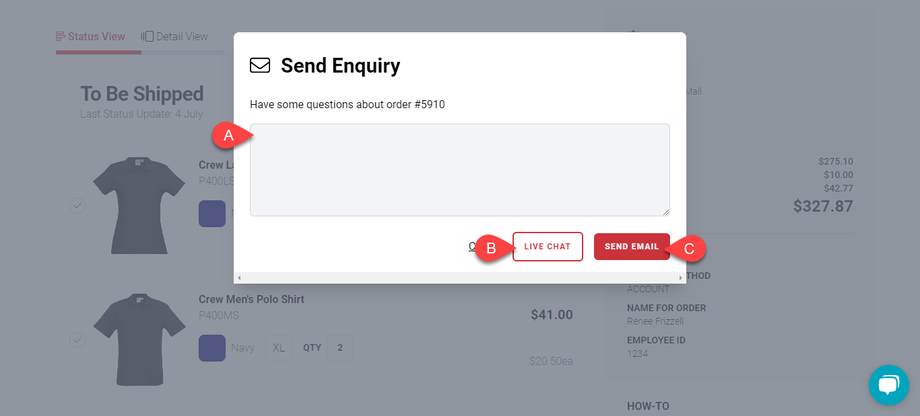This screenshot has height=416, width=920.
Task: Click the Status View tab icon
Action: [x=60, y=37]
